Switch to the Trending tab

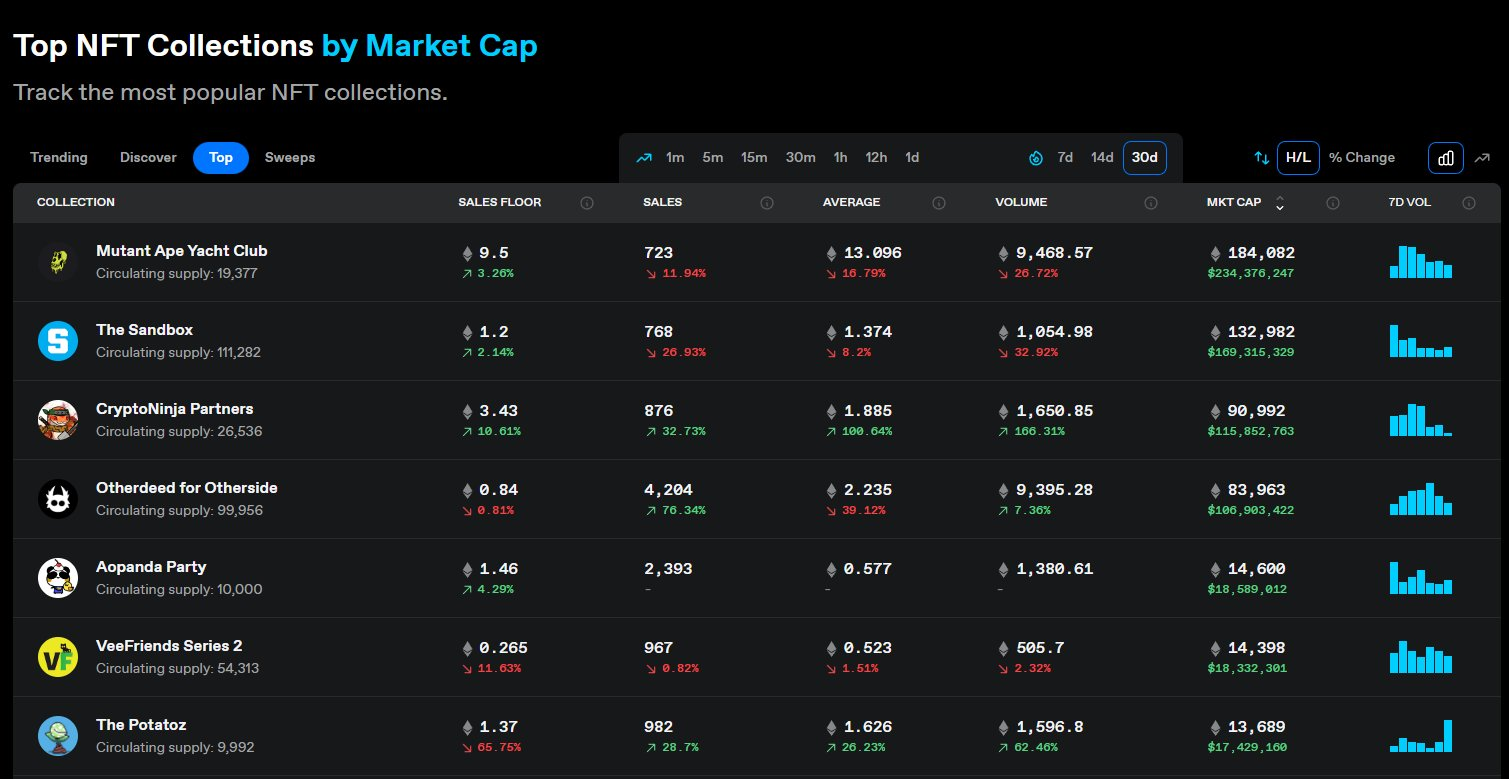tap(59, 158)
